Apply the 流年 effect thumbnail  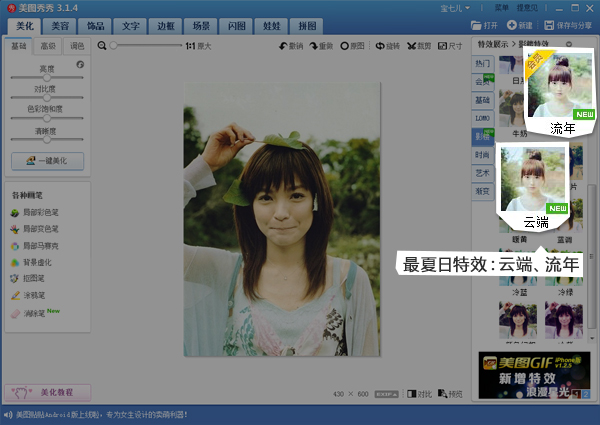(560, 91)
